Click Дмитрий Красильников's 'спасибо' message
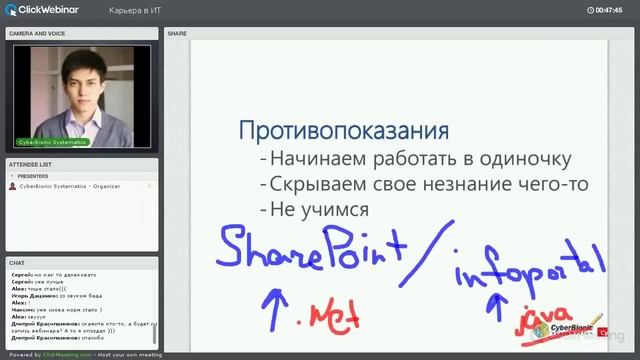640x360 pixels. (x=58, y=338)
